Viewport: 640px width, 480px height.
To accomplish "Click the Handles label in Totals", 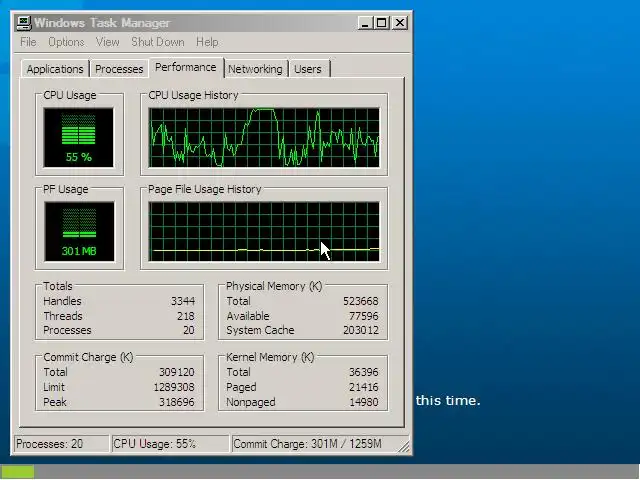I will point(62,301).
